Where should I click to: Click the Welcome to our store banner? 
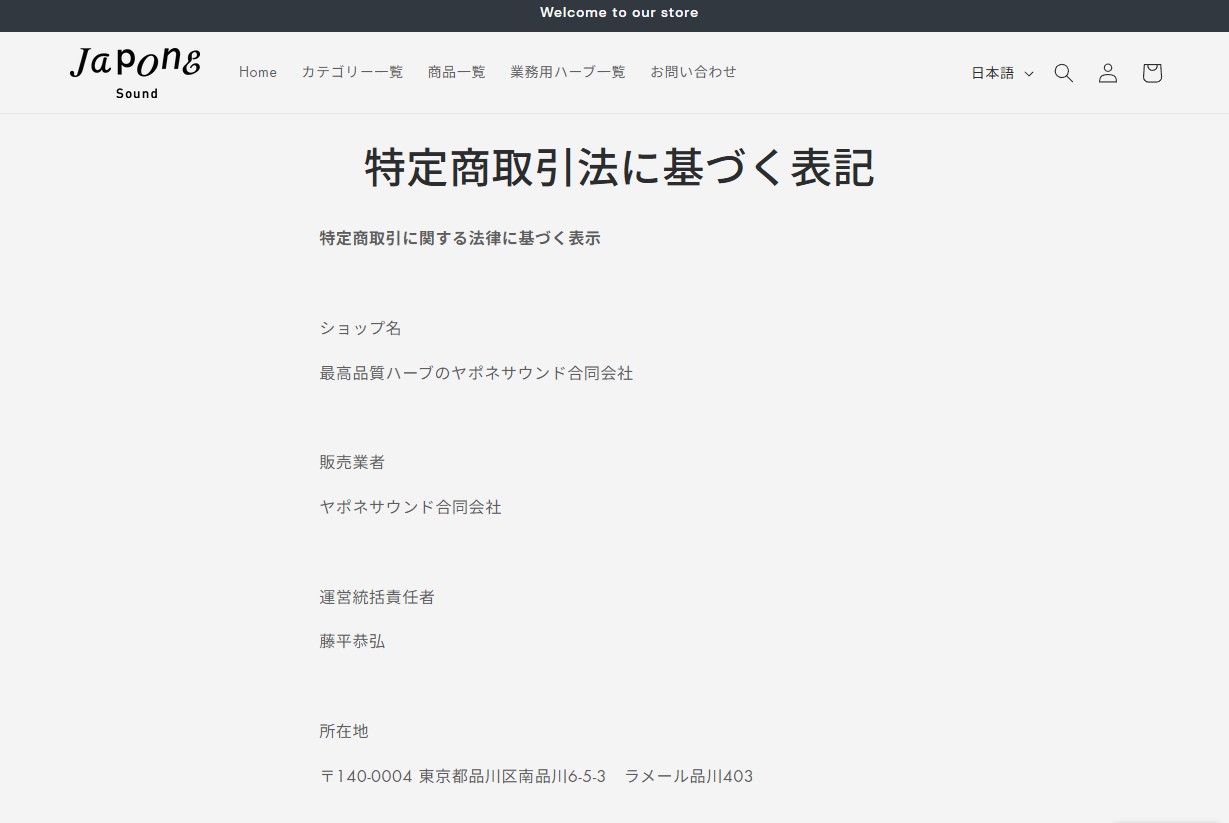point(618,13)
